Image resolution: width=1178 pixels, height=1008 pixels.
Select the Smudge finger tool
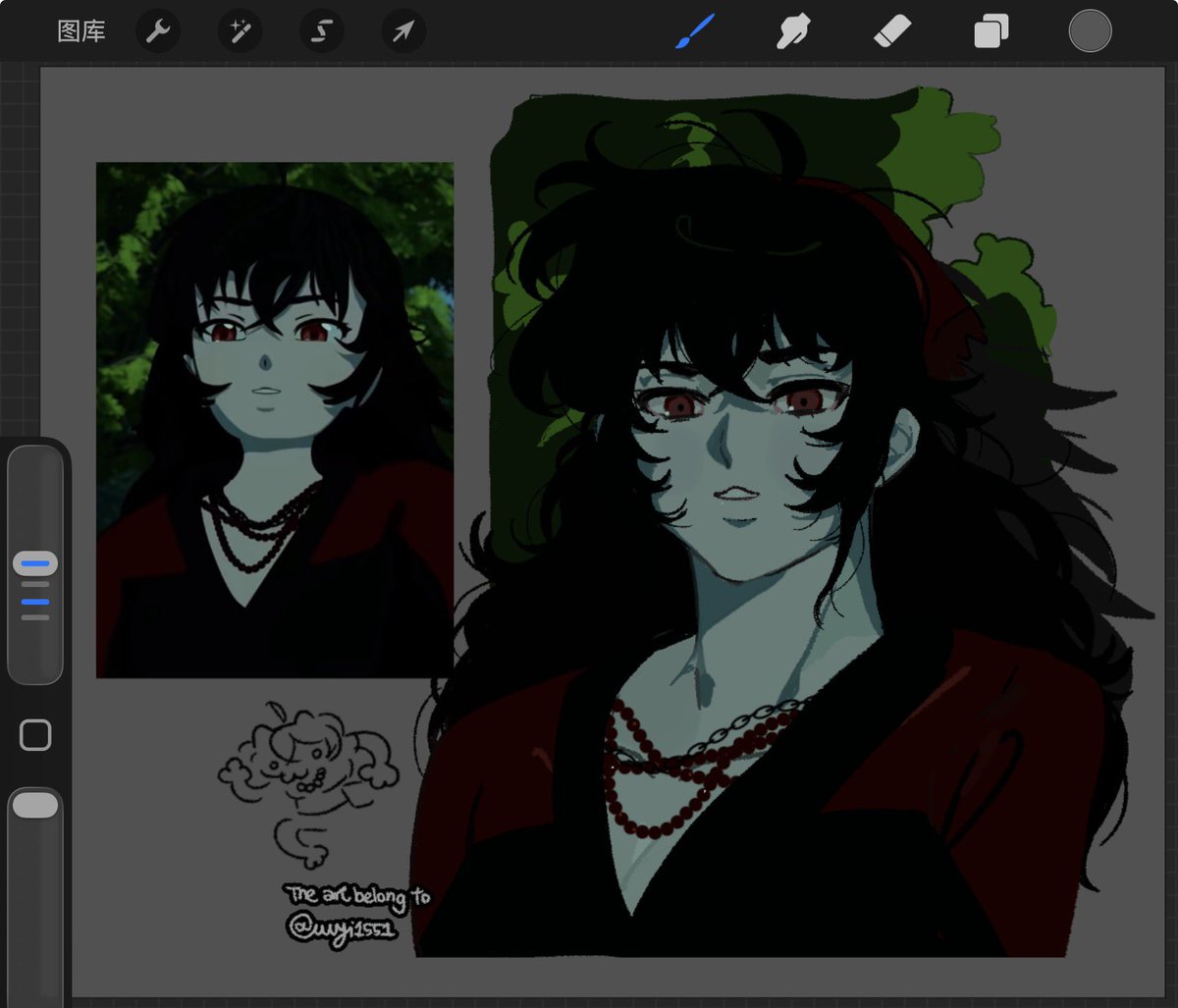click(793, 31)
